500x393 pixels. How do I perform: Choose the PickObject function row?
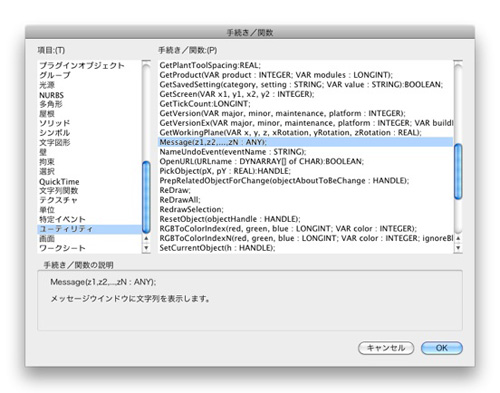(306, 171)
